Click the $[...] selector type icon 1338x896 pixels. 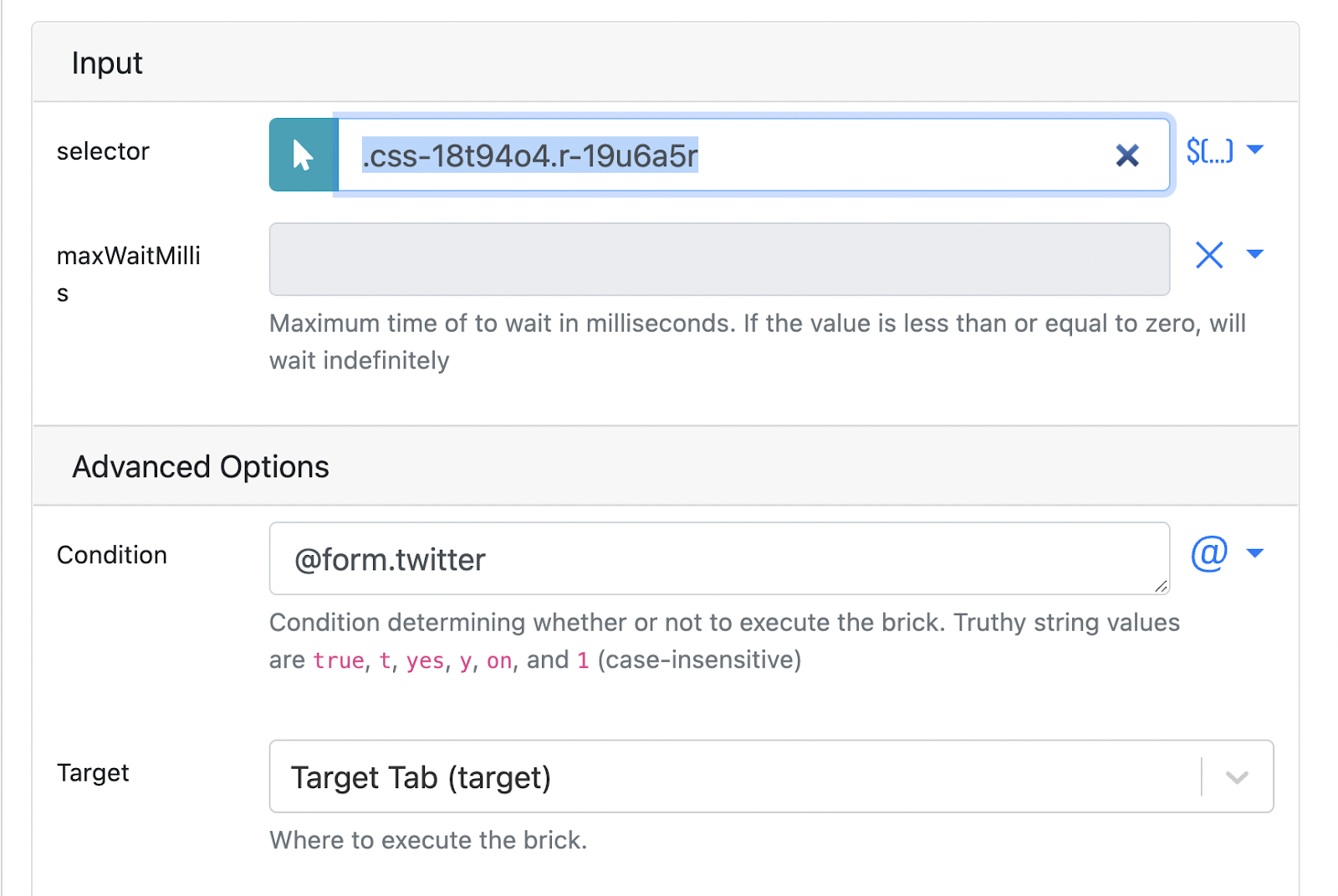tap(1209, 151)
